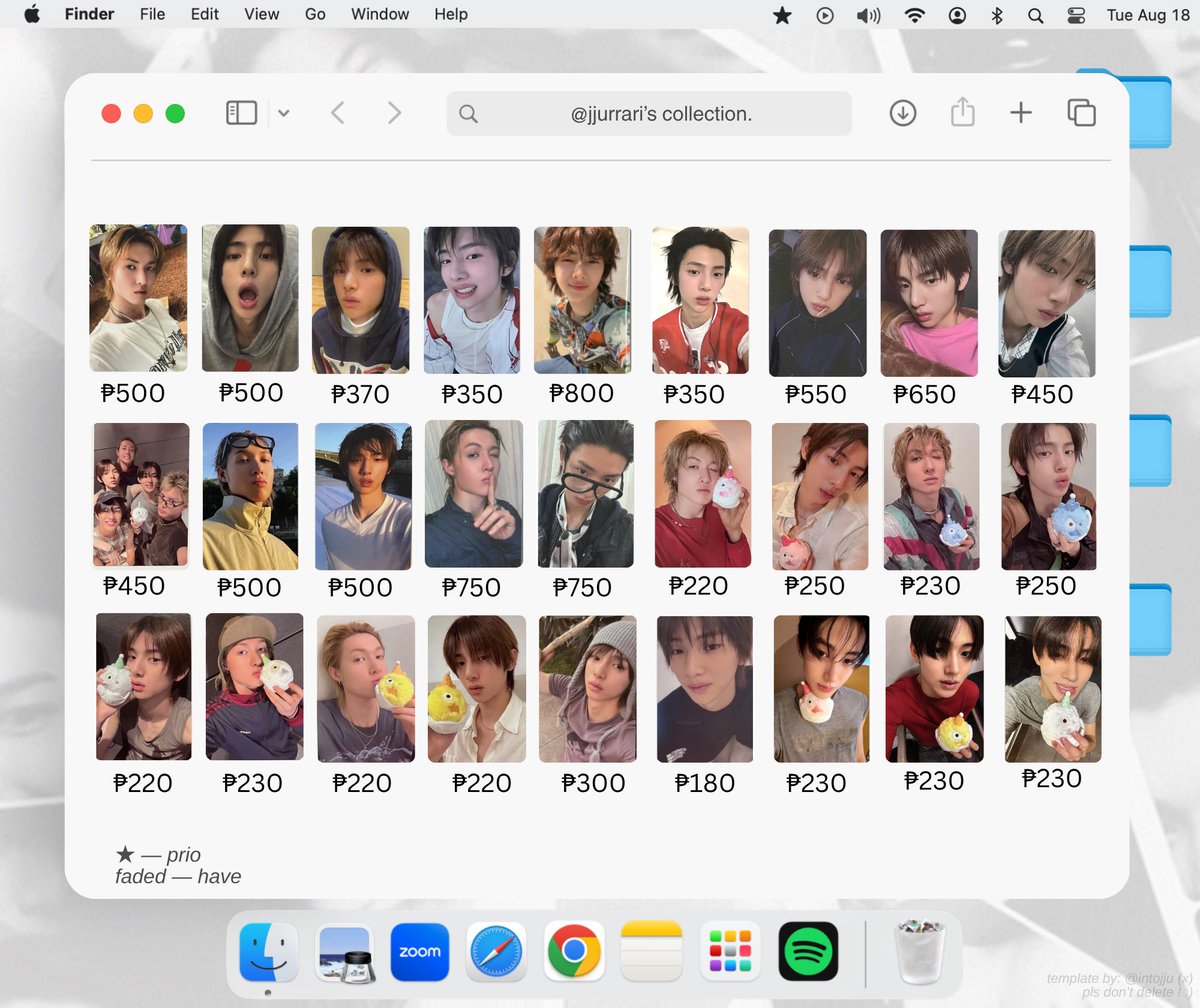Add a new tab with plus icon
This screenshot has height=1008, width=1200.
(1020, 113)
